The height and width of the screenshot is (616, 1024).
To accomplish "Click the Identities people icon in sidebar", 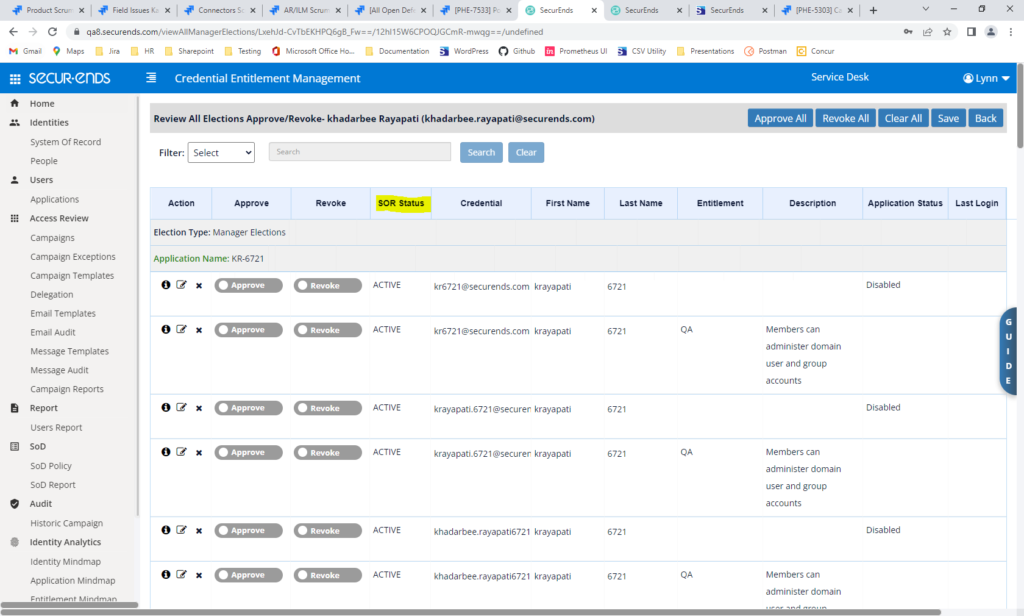I will [x=14, y=122].
